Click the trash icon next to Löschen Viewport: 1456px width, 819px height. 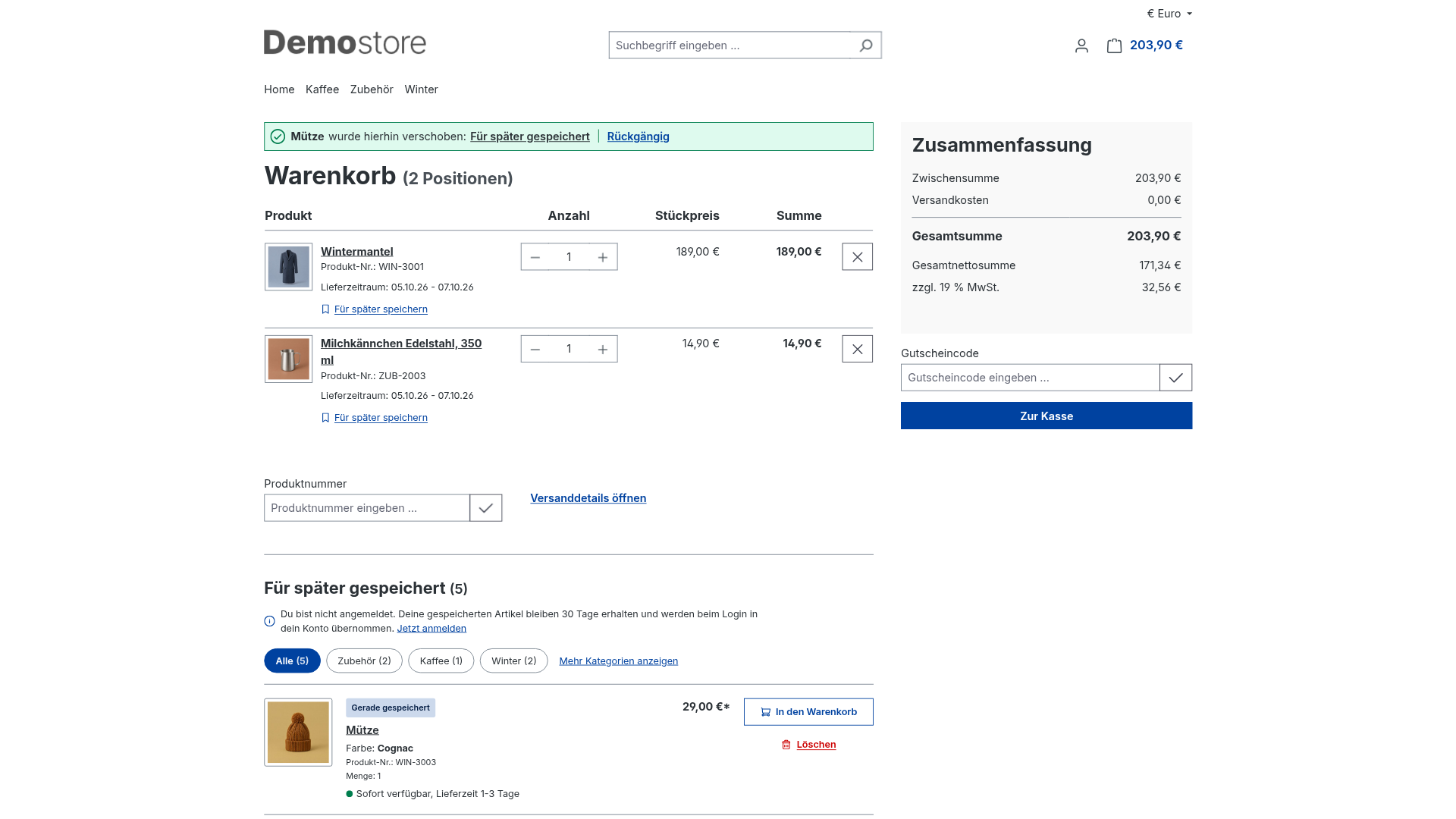(786, 745)
